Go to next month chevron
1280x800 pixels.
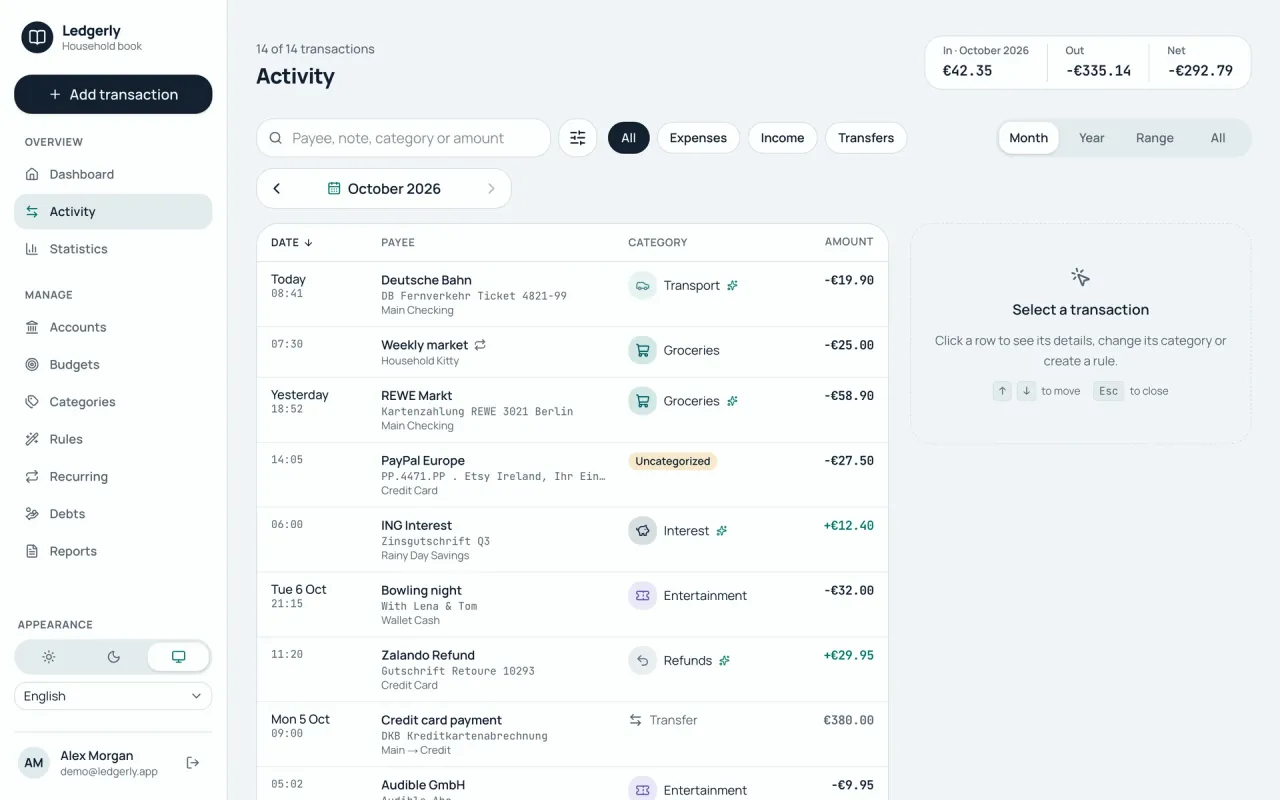[491, 188]
